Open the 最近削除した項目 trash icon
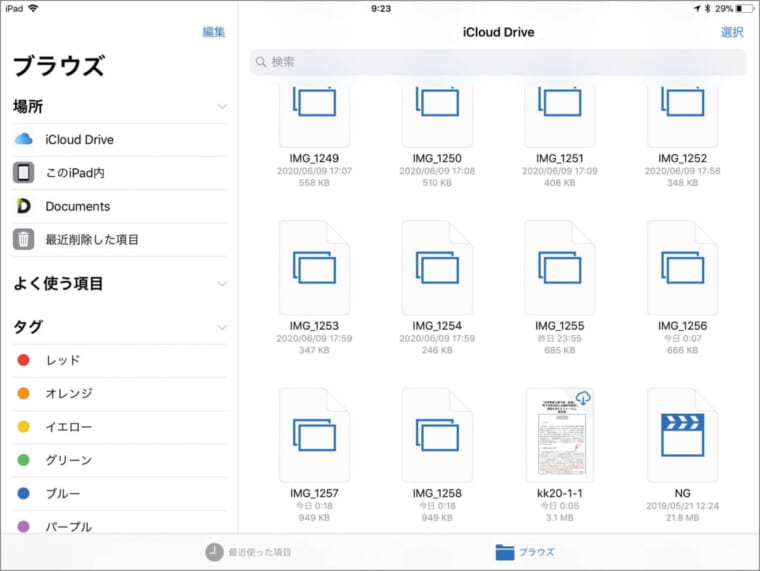760x571 pixels. tap(24, 240)
